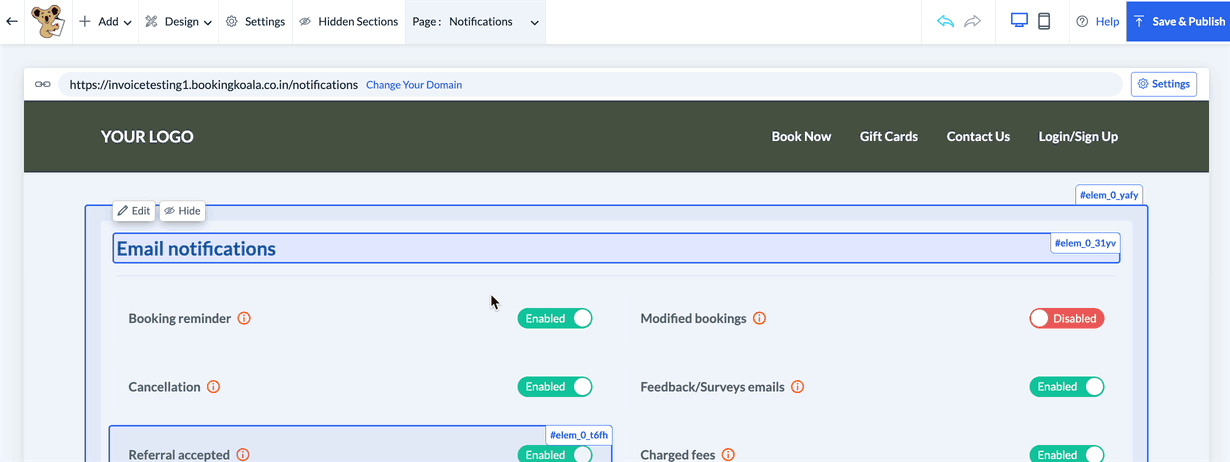Expand the Design dropdown

178,21
